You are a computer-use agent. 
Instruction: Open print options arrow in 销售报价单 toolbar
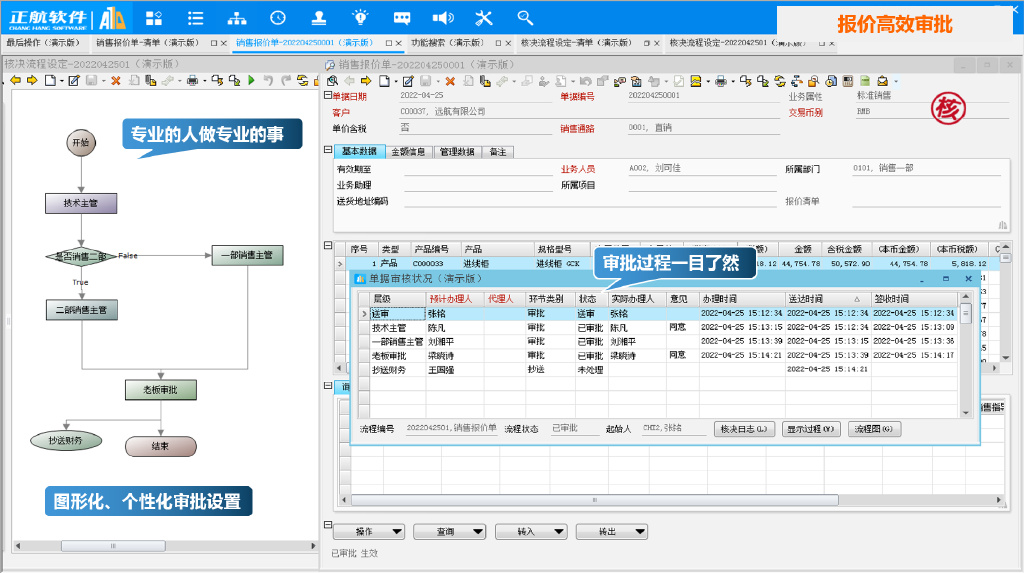(733, 82)
